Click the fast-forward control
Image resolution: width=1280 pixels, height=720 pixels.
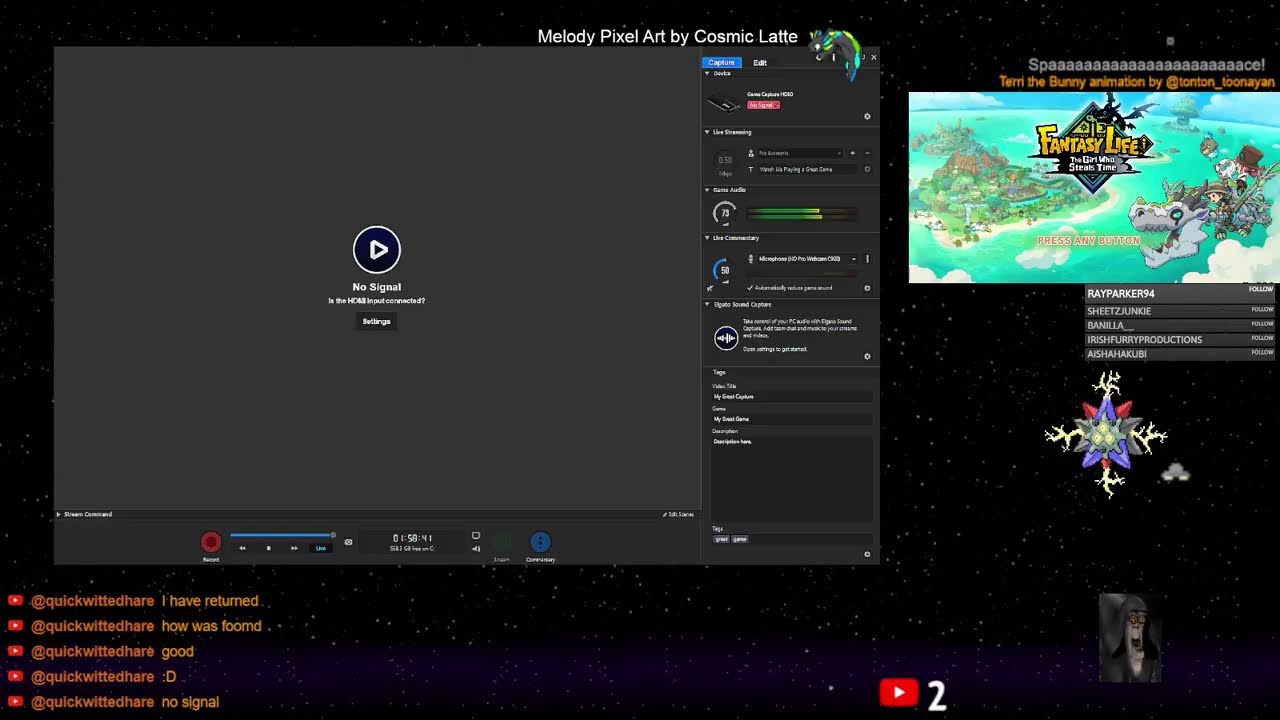pyautogui.click(x=294, y=548)
